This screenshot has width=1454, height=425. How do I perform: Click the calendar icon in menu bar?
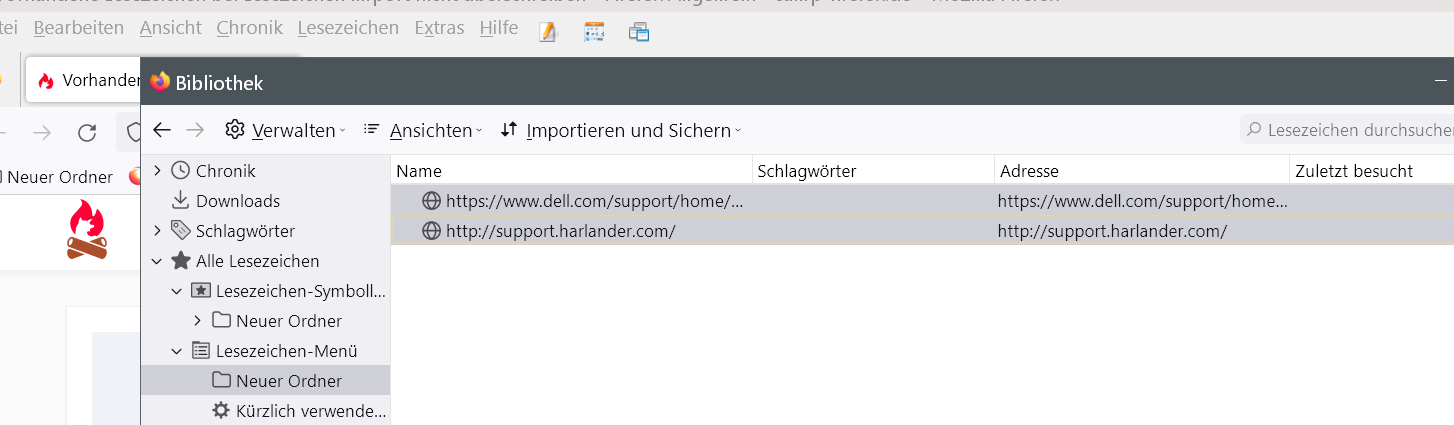pos(594,32)
